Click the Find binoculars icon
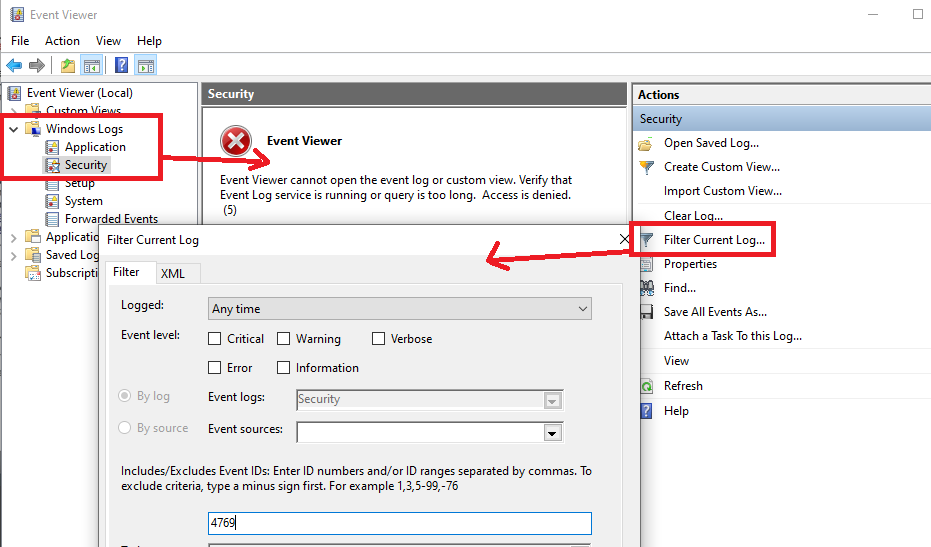Screen dimensions: 931x547 647,288
